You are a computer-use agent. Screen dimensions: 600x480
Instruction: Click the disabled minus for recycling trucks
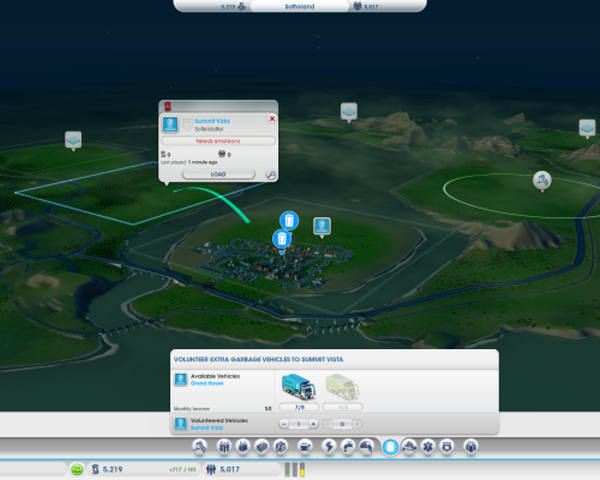[328, 424]
